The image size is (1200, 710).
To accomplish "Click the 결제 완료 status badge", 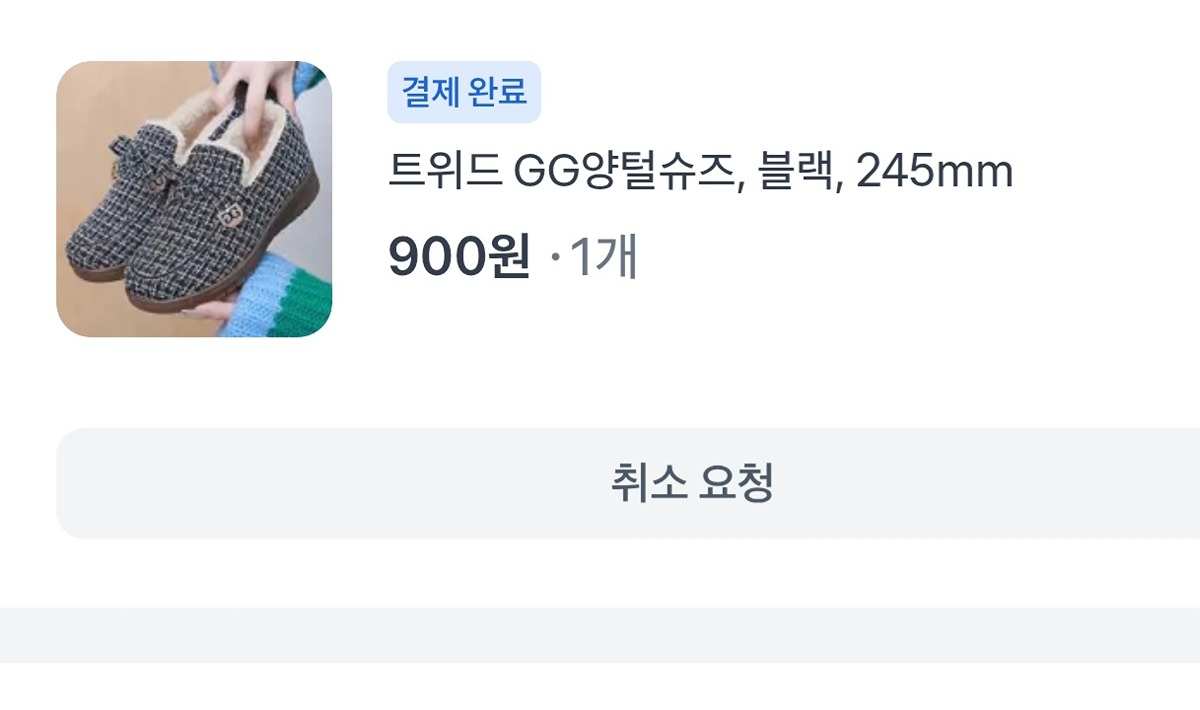I will (464, 92).
